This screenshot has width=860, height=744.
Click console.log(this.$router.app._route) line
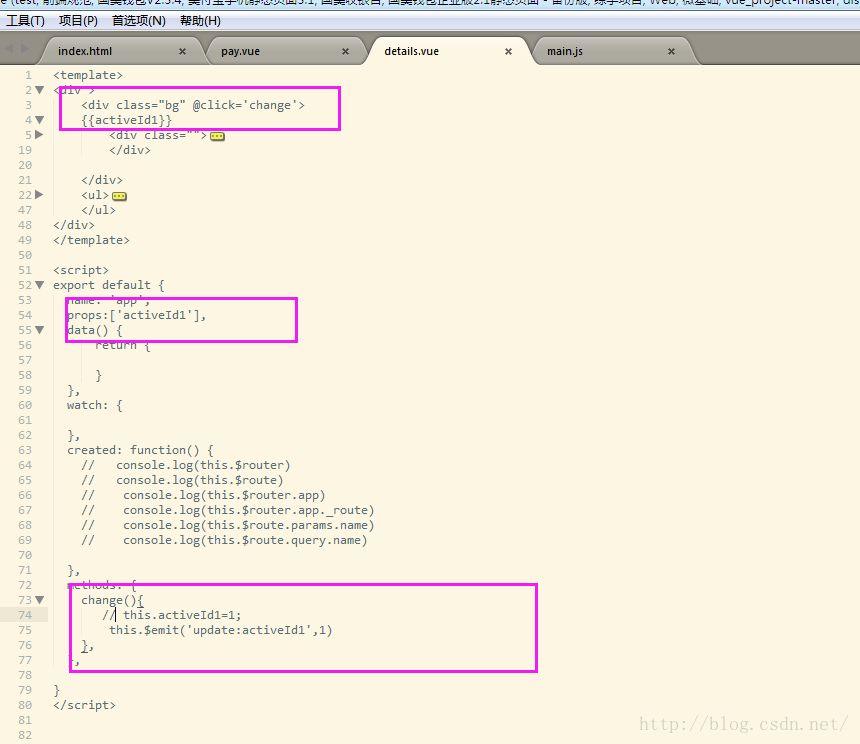point(228,510)
